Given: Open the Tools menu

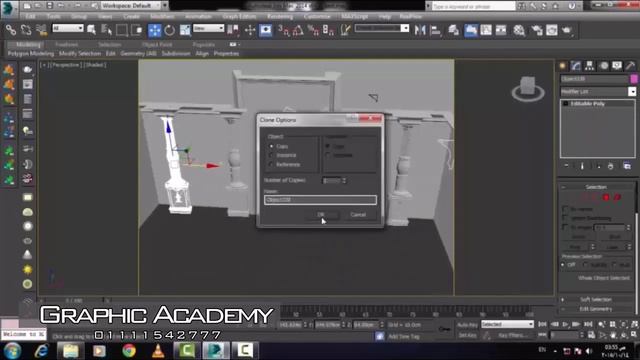Looking at the screenshot, I should click(x=53, y=17).
